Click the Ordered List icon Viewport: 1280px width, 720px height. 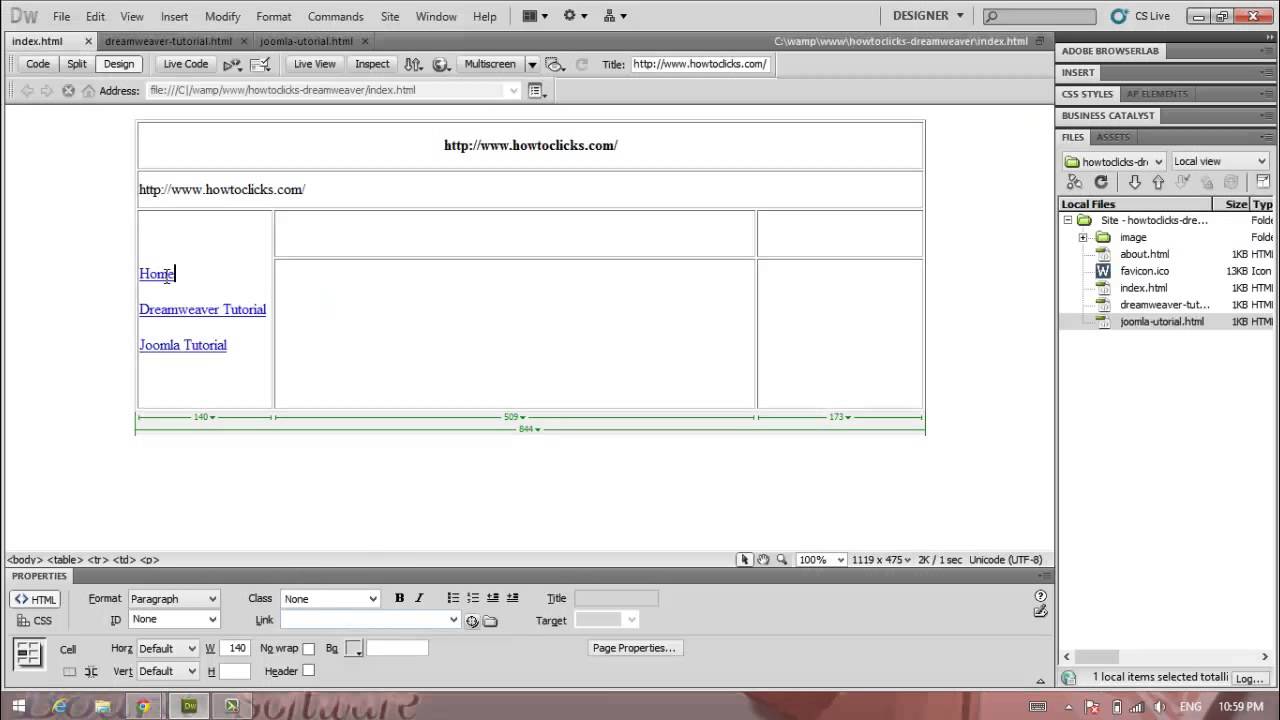click(473, 598)
